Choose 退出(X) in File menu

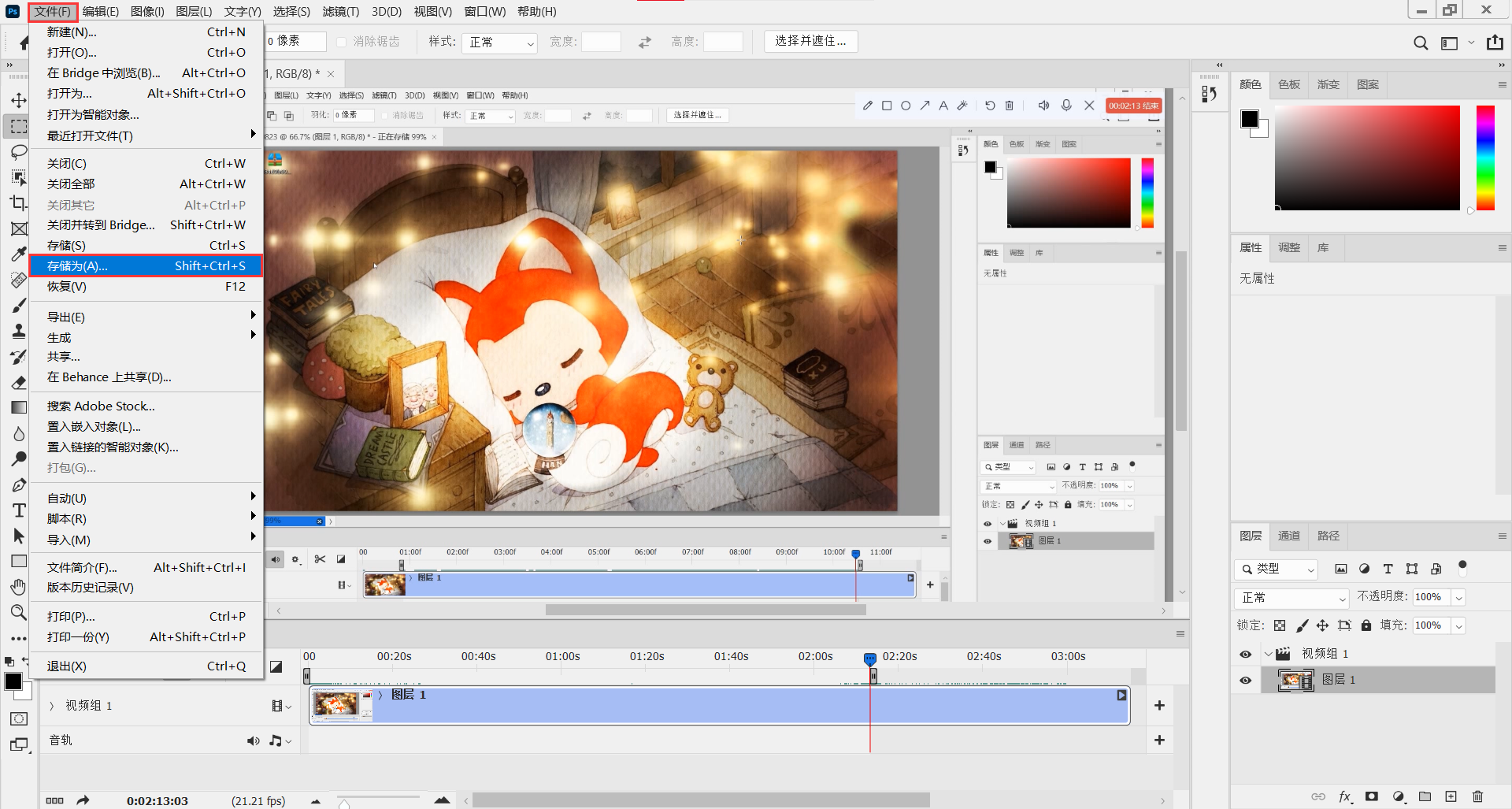[x=146, y=666]
